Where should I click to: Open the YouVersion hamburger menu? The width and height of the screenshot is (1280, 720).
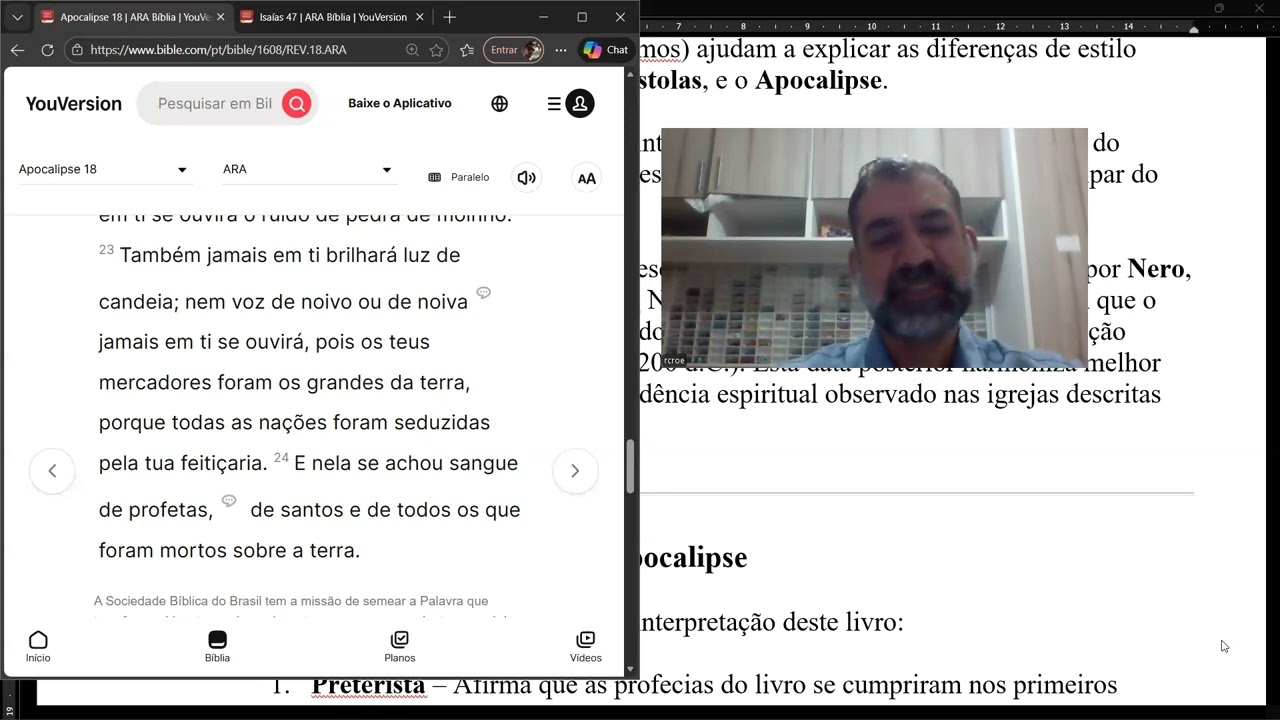pyautogui.click(x=554, y=103)
